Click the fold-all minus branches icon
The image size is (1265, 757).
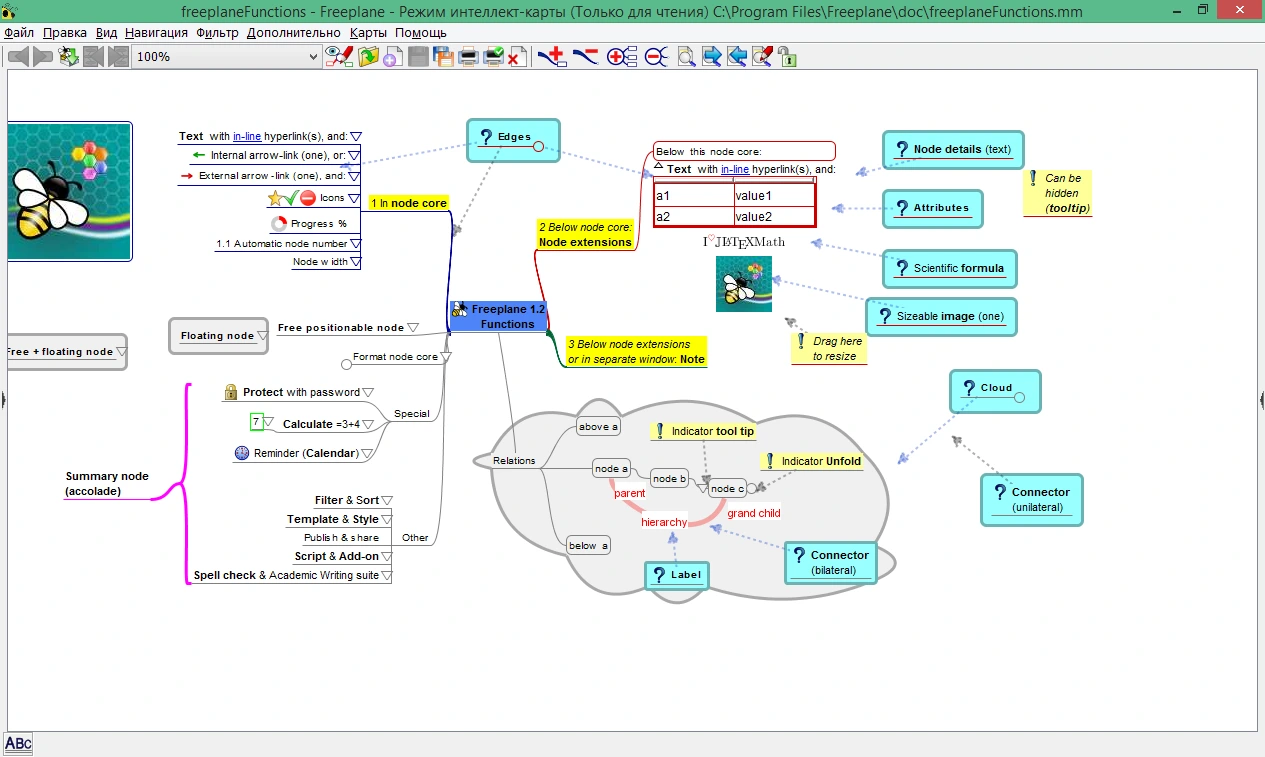click(657, 57)
